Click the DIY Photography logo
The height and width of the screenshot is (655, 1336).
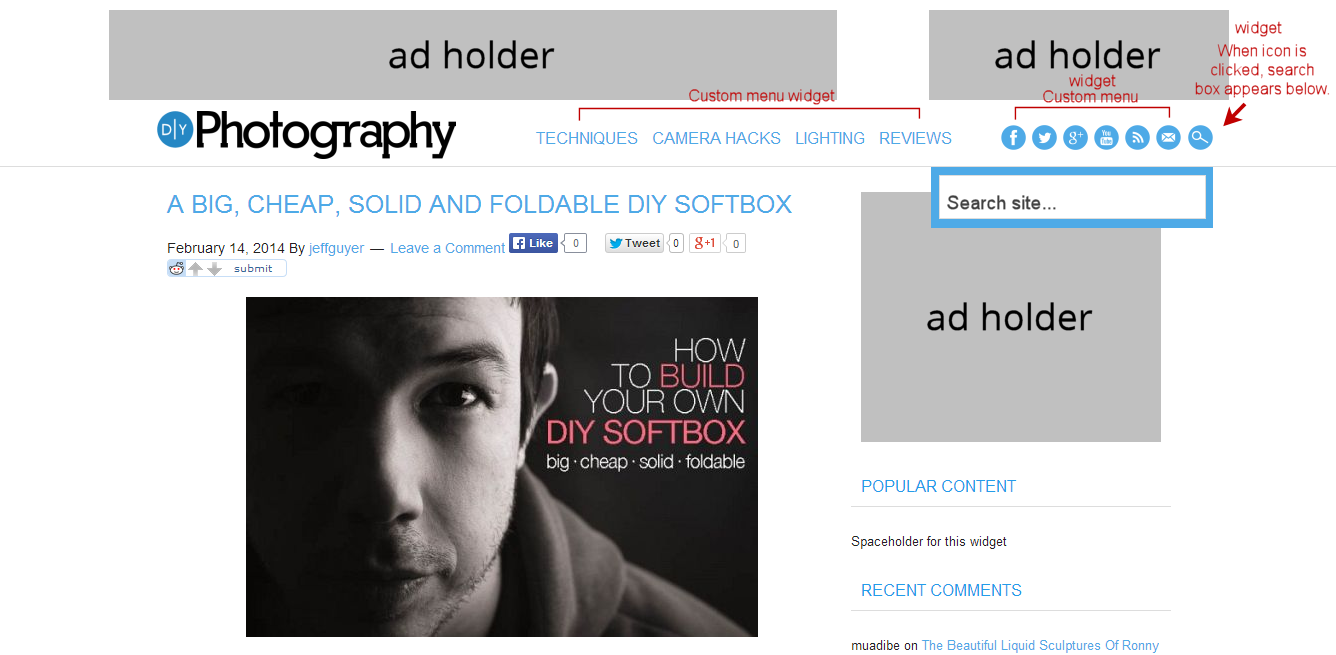[x=306, y=134]
